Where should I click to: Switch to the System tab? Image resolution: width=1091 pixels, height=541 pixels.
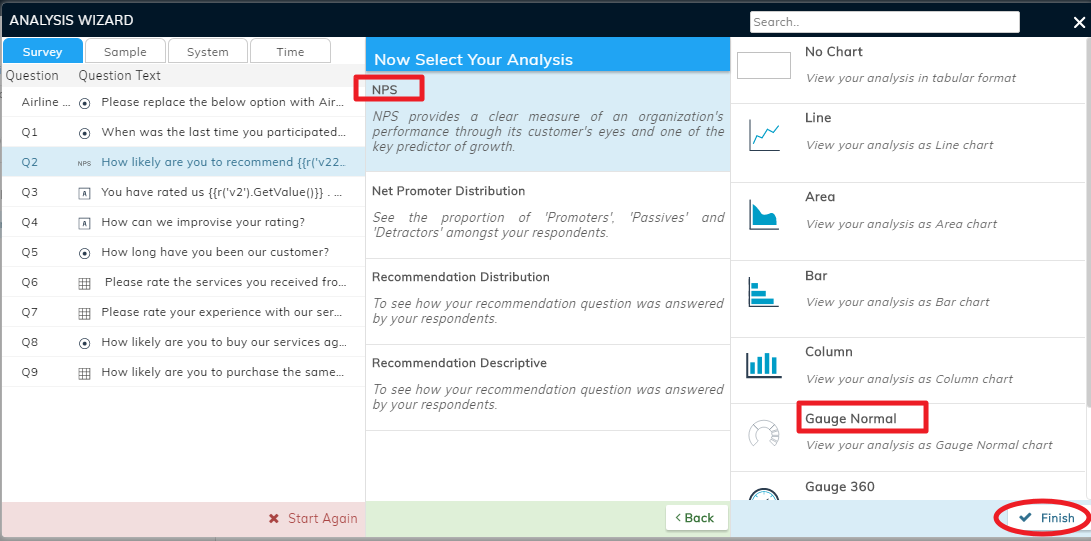(x=207, y=51)
